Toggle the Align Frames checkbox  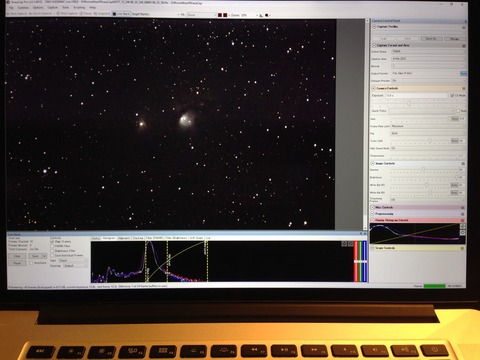coord(52,242)
